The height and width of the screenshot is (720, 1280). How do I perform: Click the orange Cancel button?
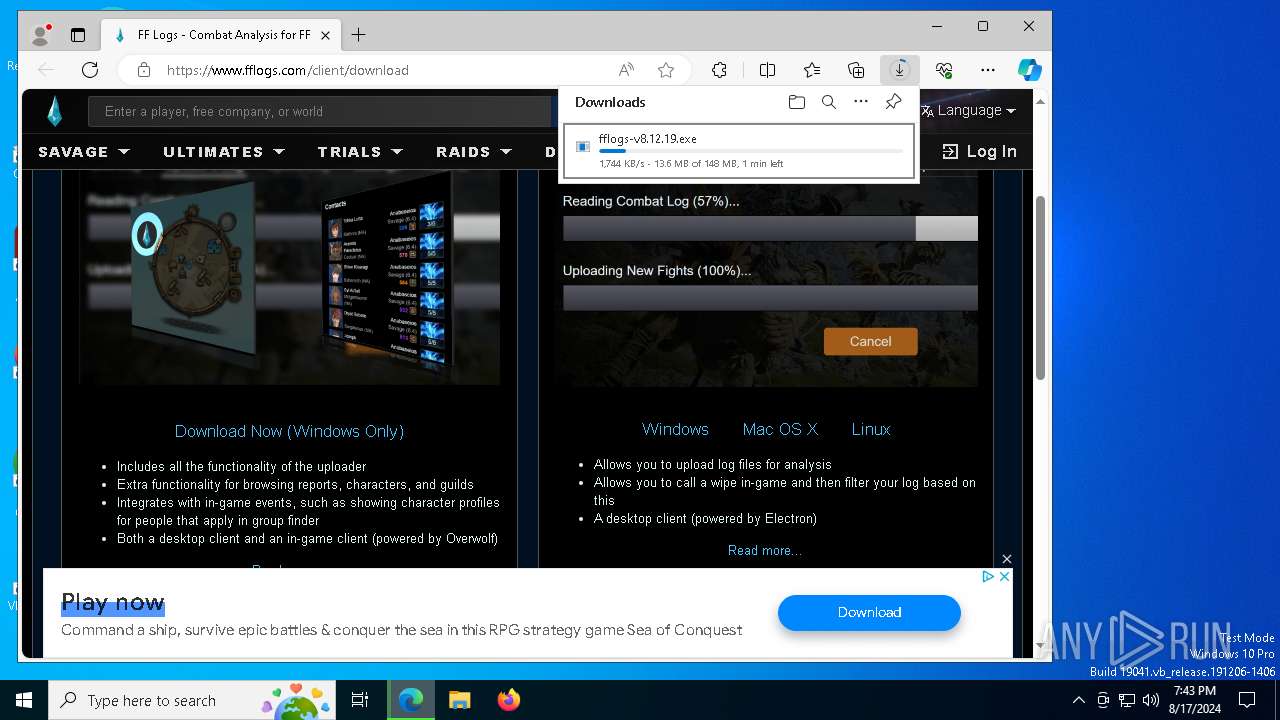point(870,341)
